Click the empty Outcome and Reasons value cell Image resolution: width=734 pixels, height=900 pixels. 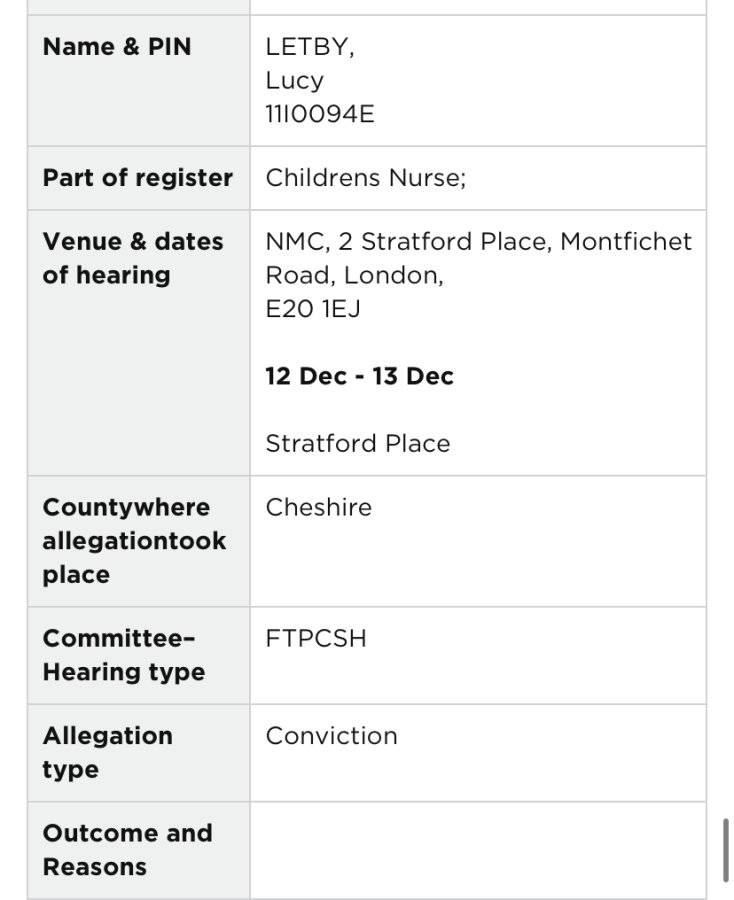point(478,851)
